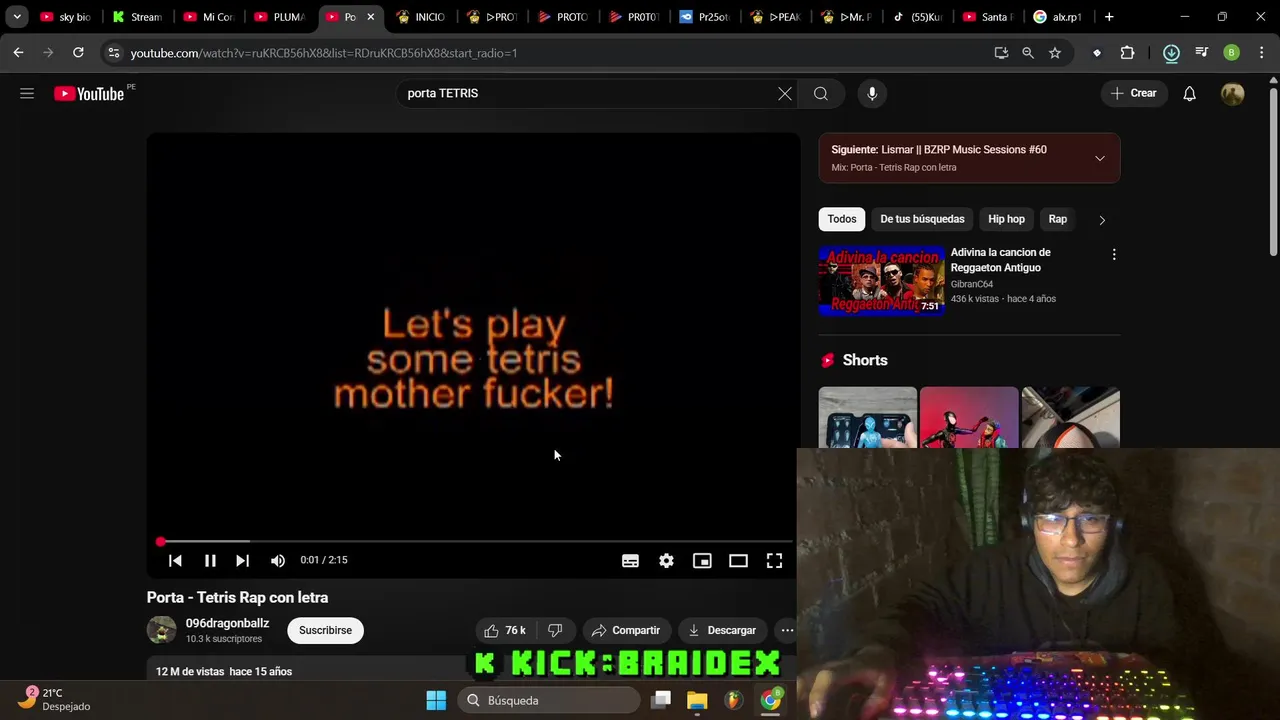
Task: Open a new browser tab
Action: coord(1109,17)
